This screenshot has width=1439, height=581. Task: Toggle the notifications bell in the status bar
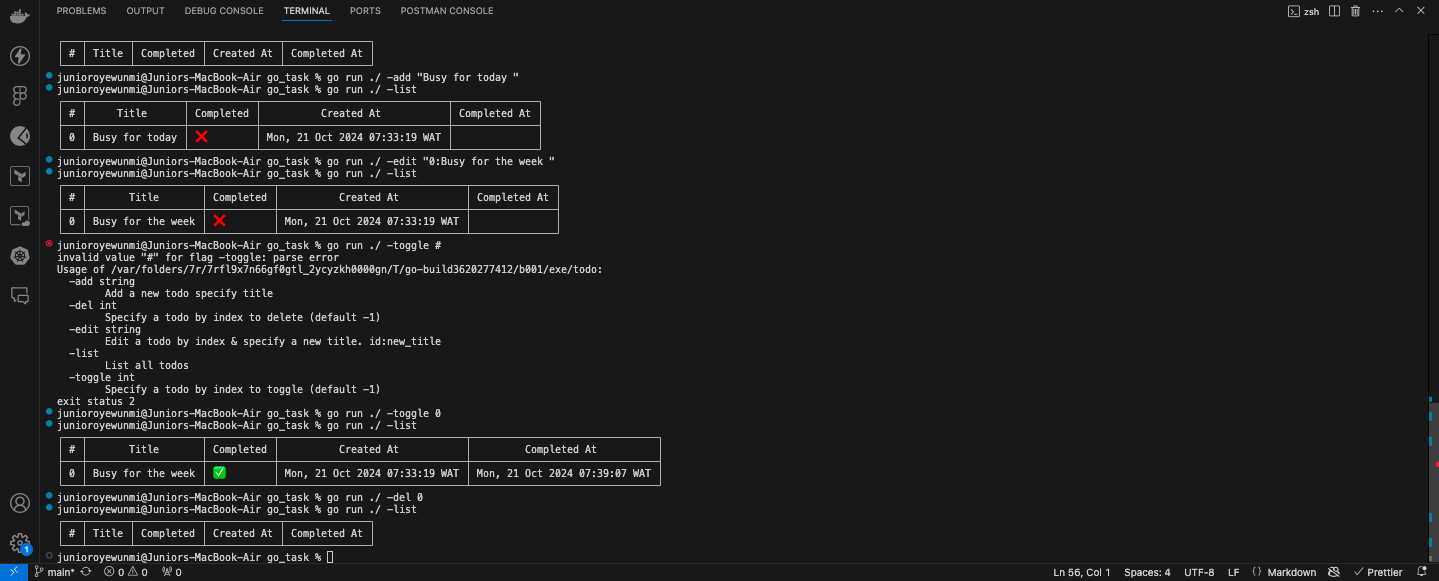pyautogui.click(x=1422, y=572)
